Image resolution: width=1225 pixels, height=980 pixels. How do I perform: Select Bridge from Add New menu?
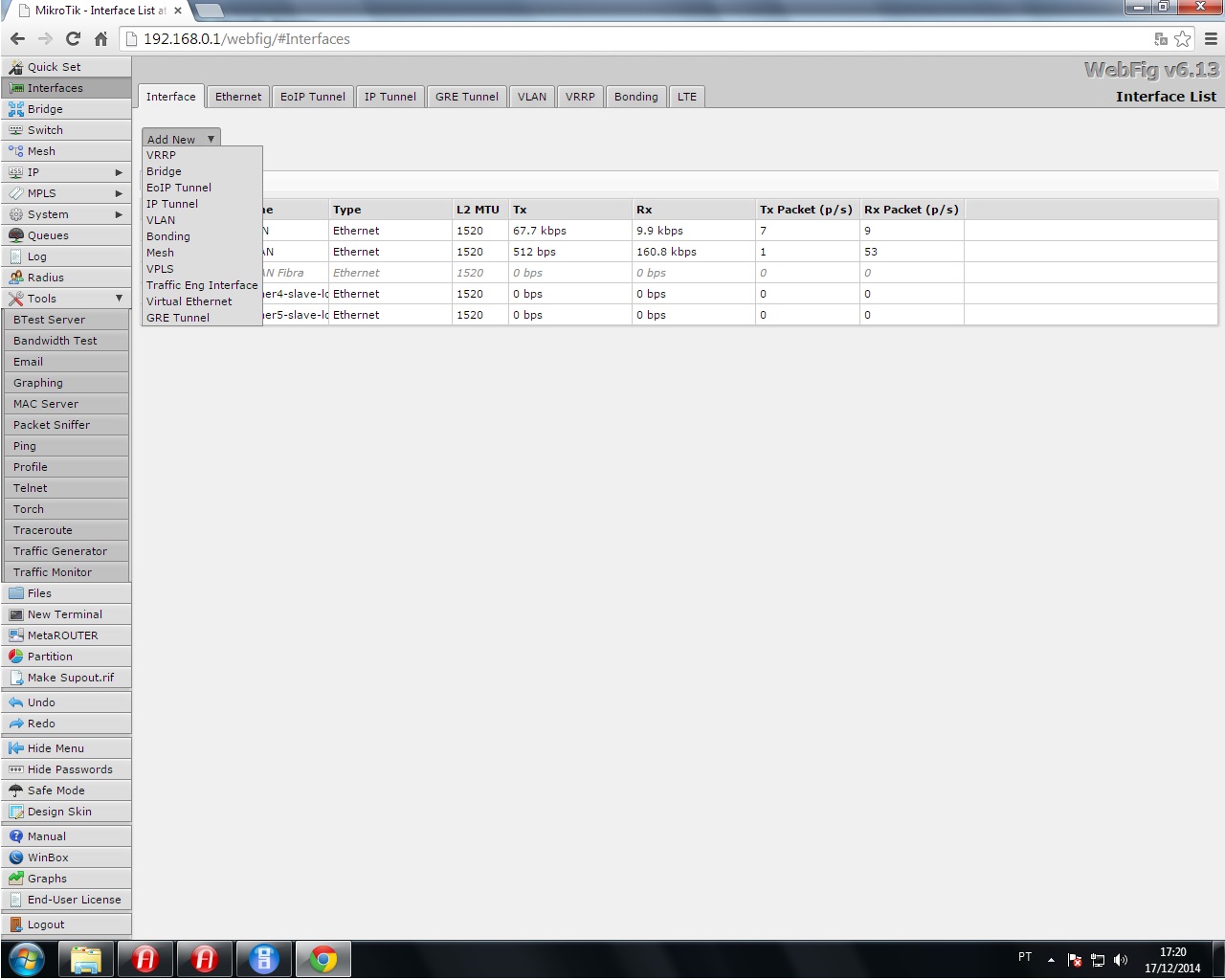(202, 171)
